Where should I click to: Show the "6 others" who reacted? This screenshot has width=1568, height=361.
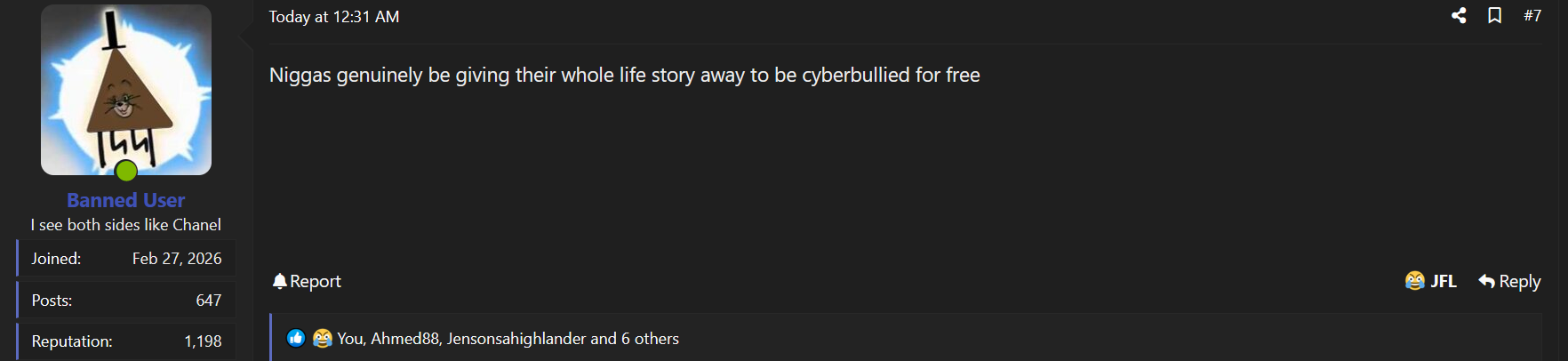650,339
